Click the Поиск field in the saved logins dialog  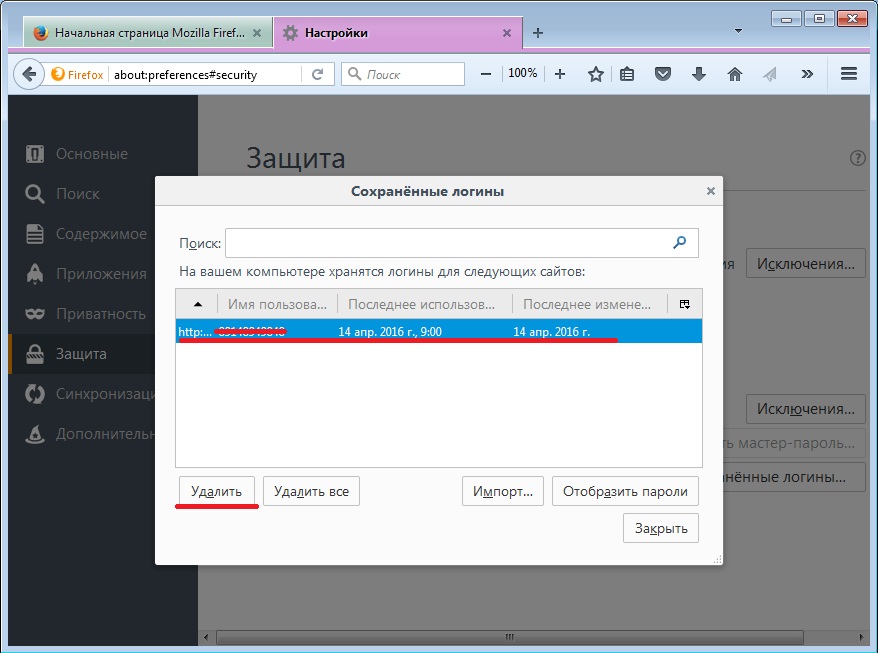[x=448, y=243]
